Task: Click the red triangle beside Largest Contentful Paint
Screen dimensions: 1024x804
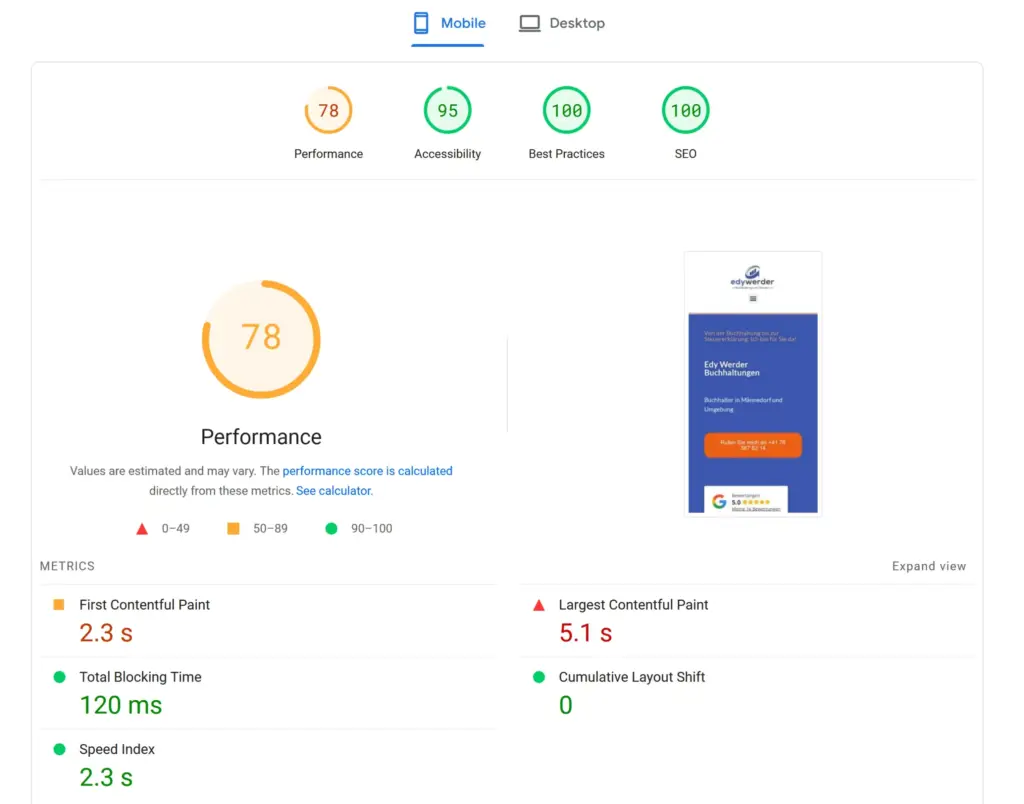Action: coord(539,605)
